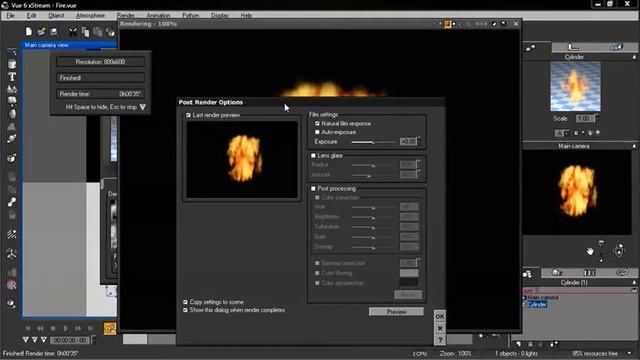Image resolution: width=640 pixels, height=360 pixels.
Task: Click the Scale value stepper arrows
Action: pos(596,118)
